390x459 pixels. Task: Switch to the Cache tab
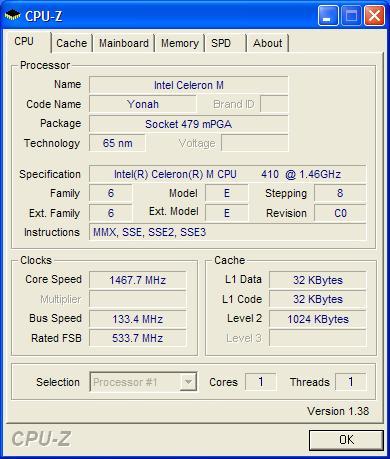[71, 43]
